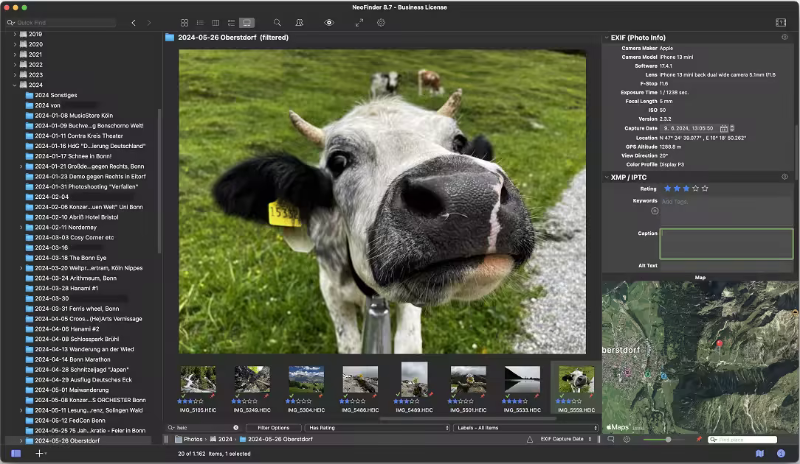
Task: Click the XMP / IPTC section options icon
Action: pos(784,177)
